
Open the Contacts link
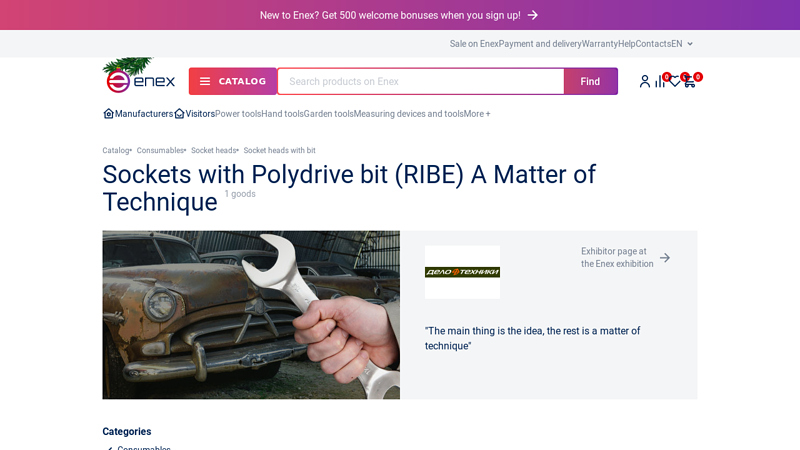coord(653,44)
